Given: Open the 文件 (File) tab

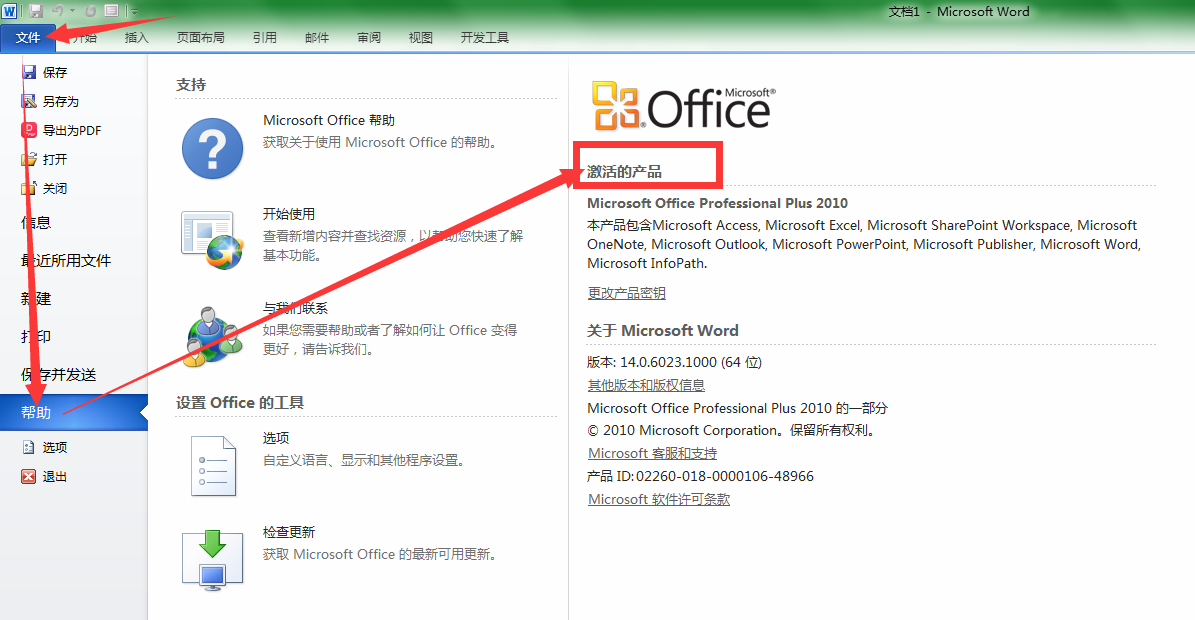Looking at the screenshot, I should (27, 37).
